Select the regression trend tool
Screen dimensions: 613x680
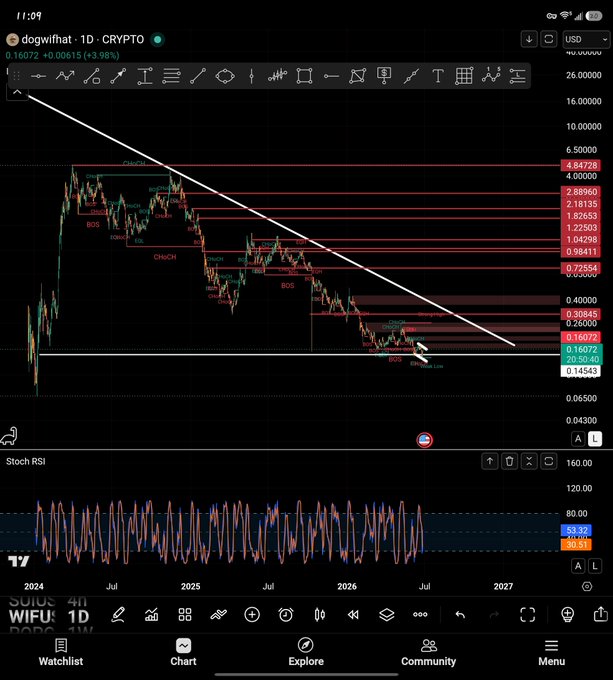tap(411, 76)
